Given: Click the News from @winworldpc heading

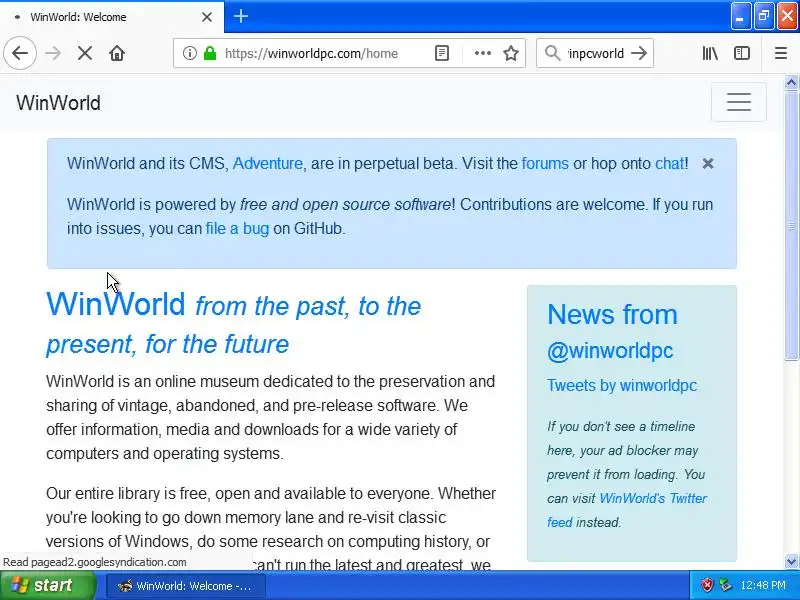Looking at the screenshot, I should [x=612, y=332].
